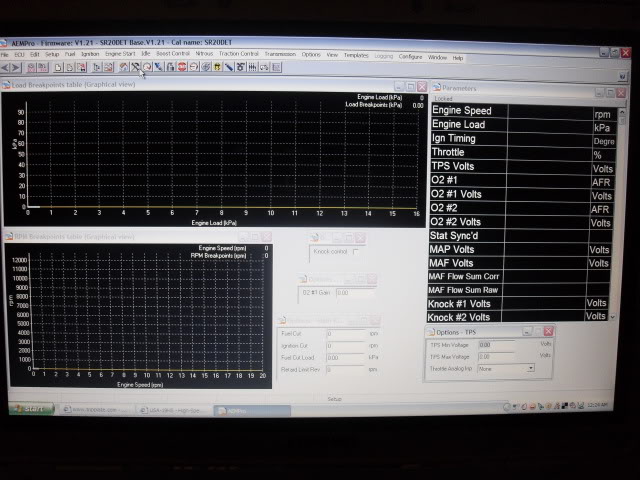640x480 pixels.
Task: Open the Boost Control menu
Action: [x=173, y=53]
